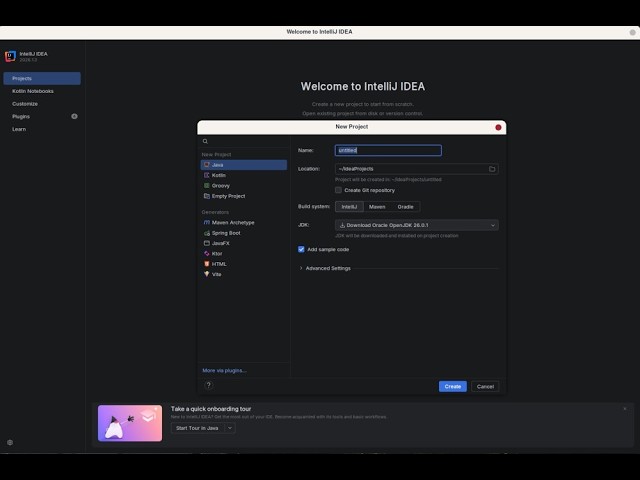
Task: Click the Kotlin list label
Action: (219, 175)
